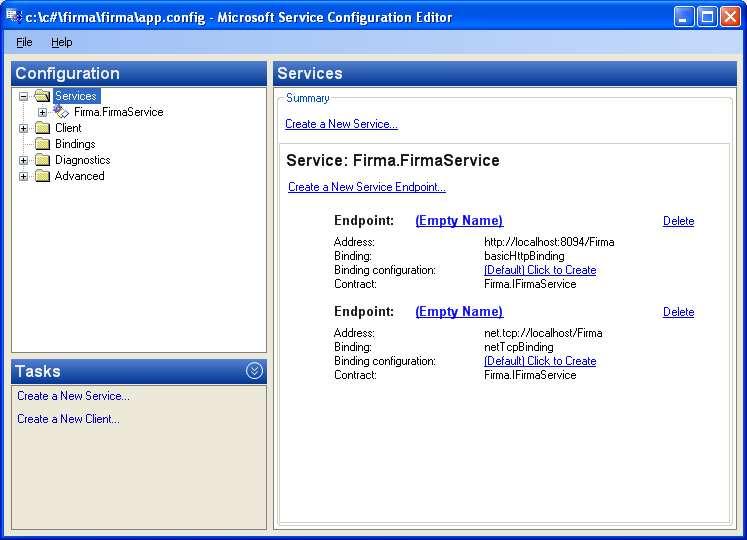Expand the Client tree node
The image size is (747, 540).
tap(23, 128)
